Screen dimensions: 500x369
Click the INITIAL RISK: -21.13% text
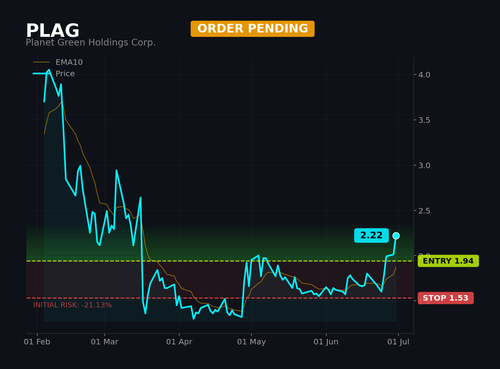[x=72, y=305]
